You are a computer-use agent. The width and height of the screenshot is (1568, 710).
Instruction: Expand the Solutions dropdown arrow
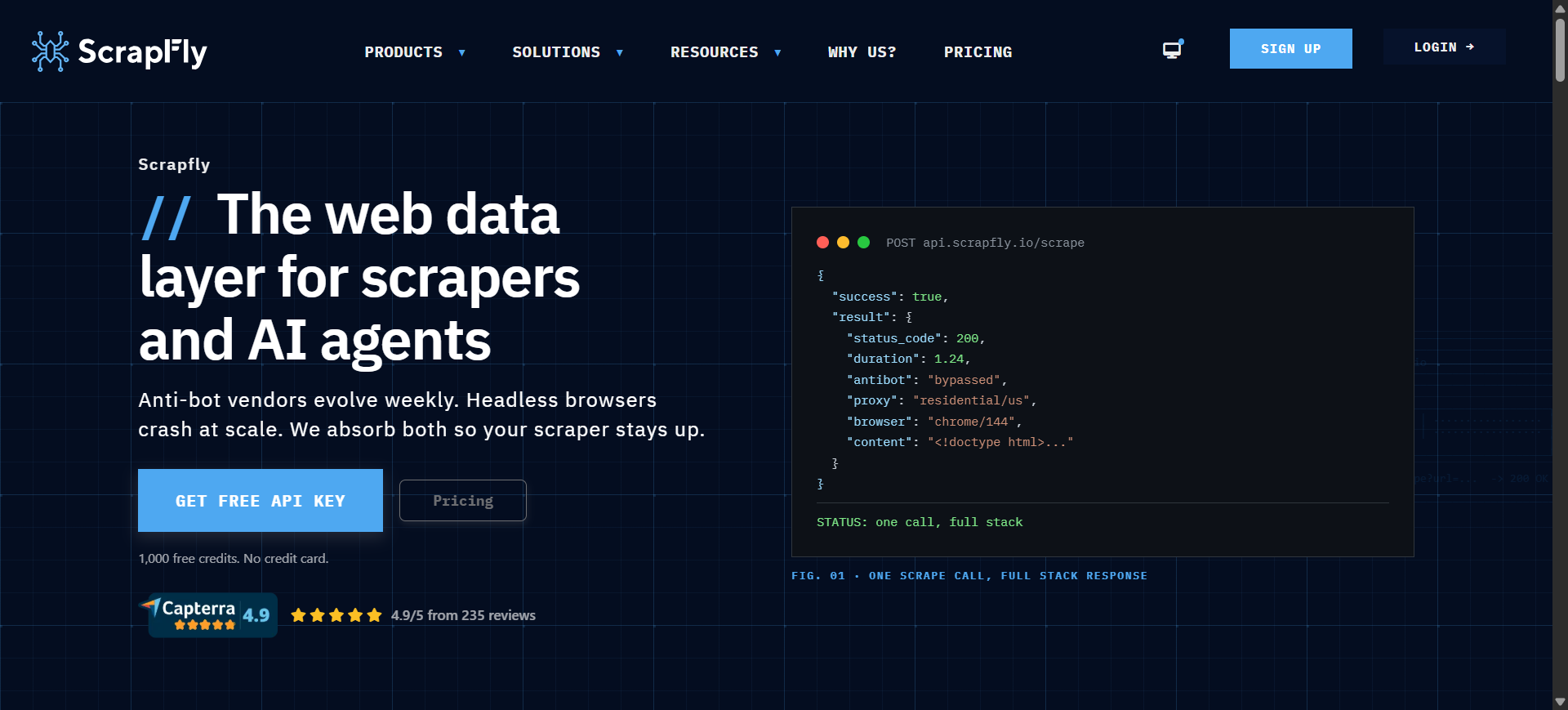click(620, 52)
